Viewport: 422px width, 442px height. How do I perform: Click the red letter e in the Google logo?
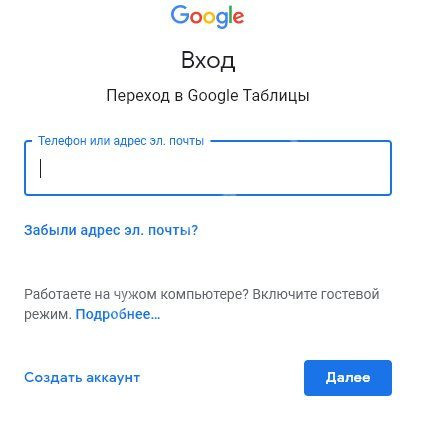(x=238, y=18)
